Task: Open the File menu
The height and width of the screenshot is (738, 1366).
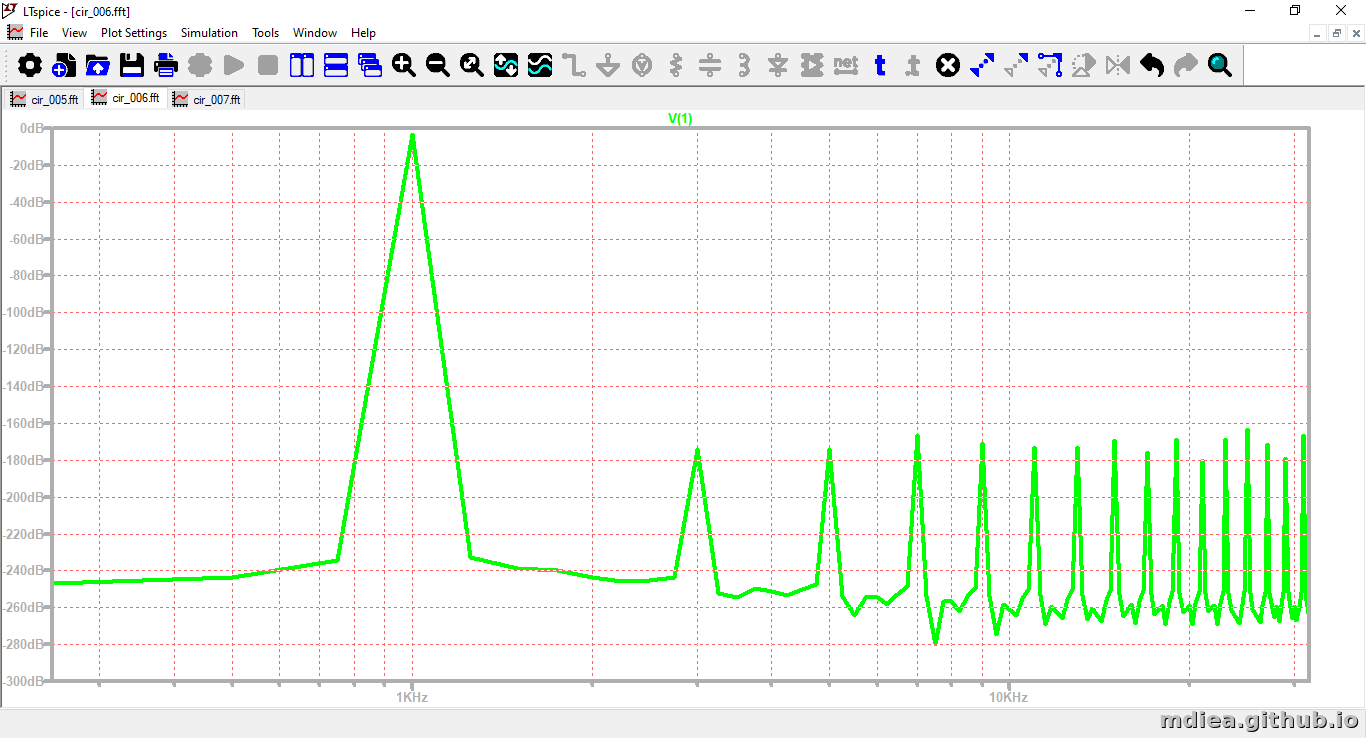Action: tap(39, 33)
